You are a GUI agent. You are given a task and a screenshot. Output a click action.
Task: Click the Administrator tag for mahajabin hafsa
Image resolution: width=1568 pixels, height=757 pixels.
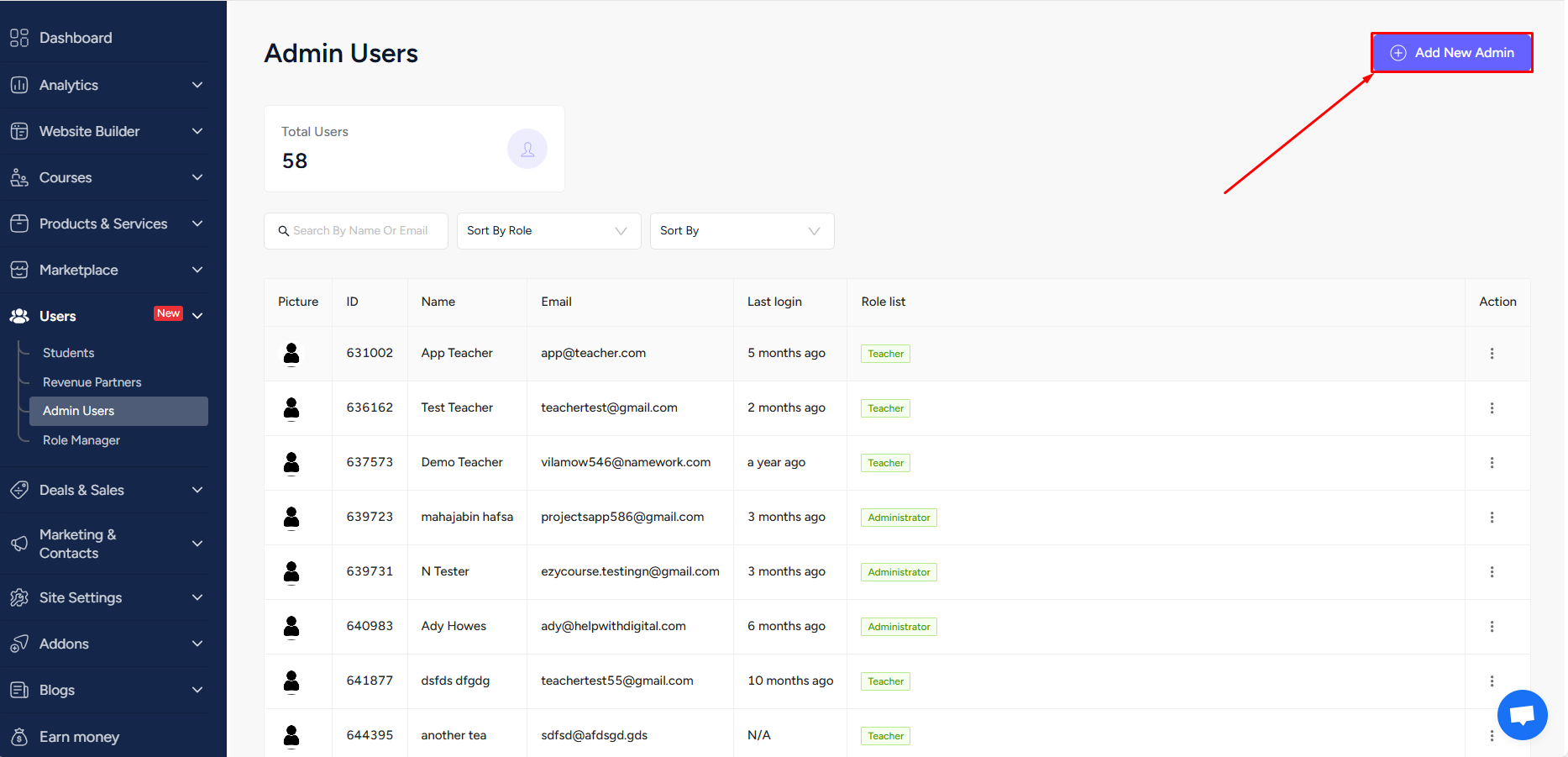click(899, 518)
